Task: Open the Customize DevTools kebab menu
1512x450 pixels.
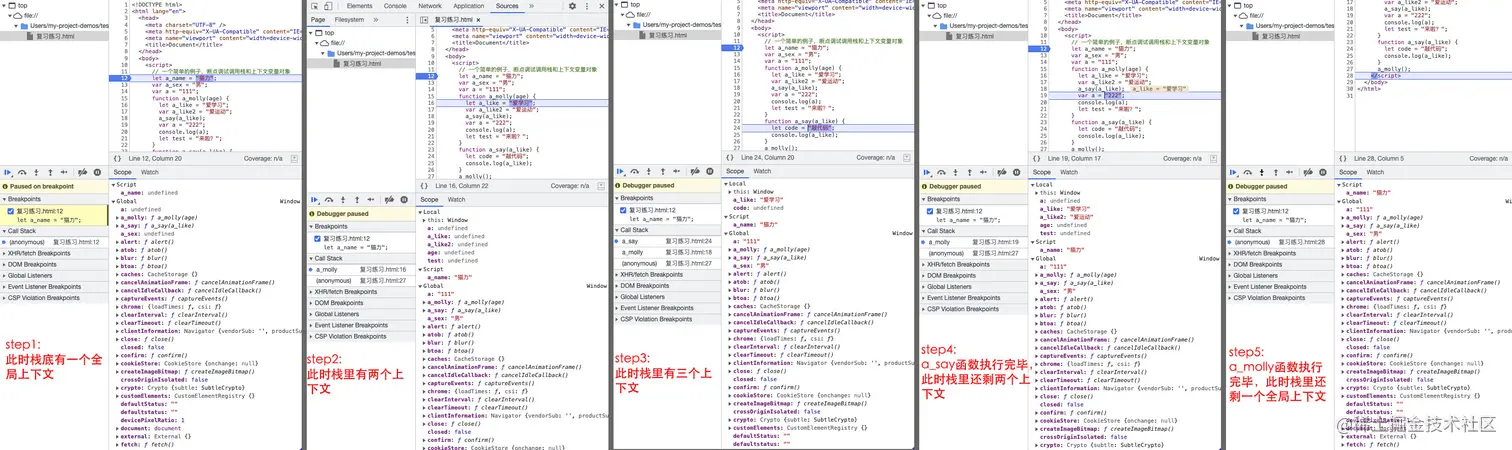Action: pos(587,6)
